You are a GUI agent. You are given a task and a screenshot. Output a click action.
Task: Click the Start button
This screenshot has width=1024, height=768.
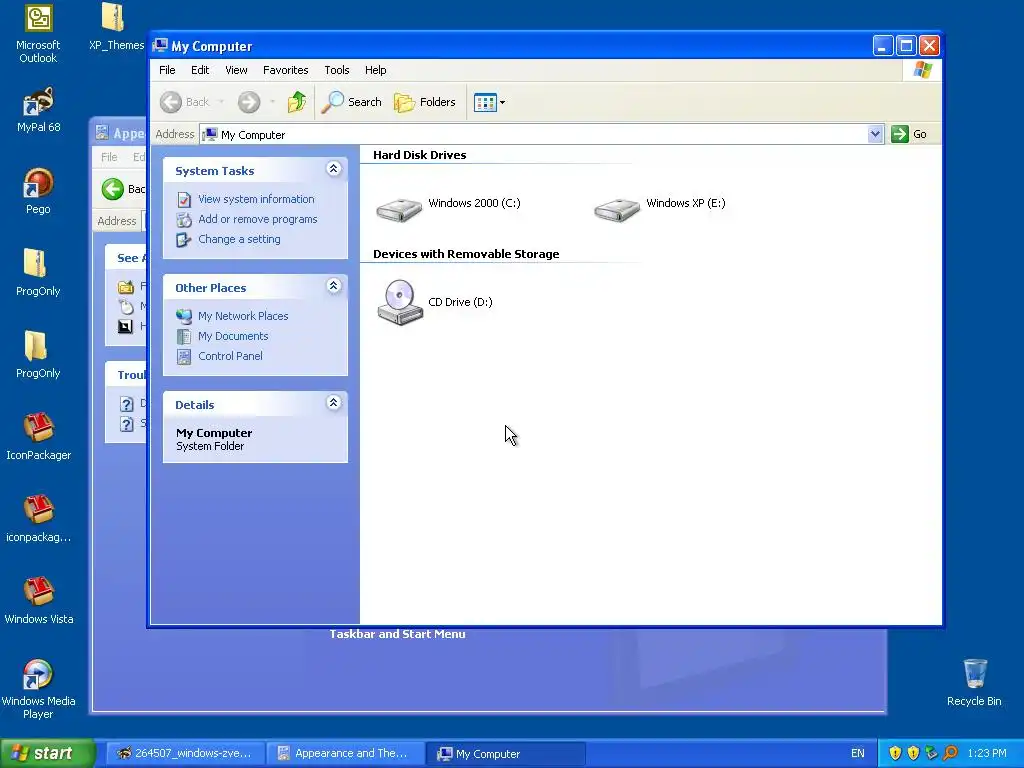48,753
